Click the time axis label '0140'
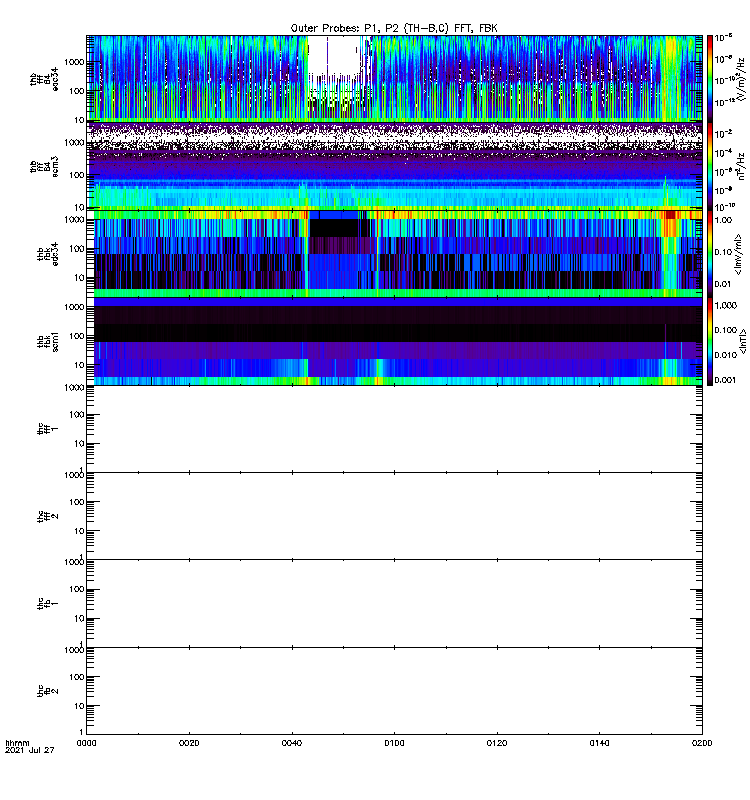This screenshot has height=800, width=750. tap(599, 743)
